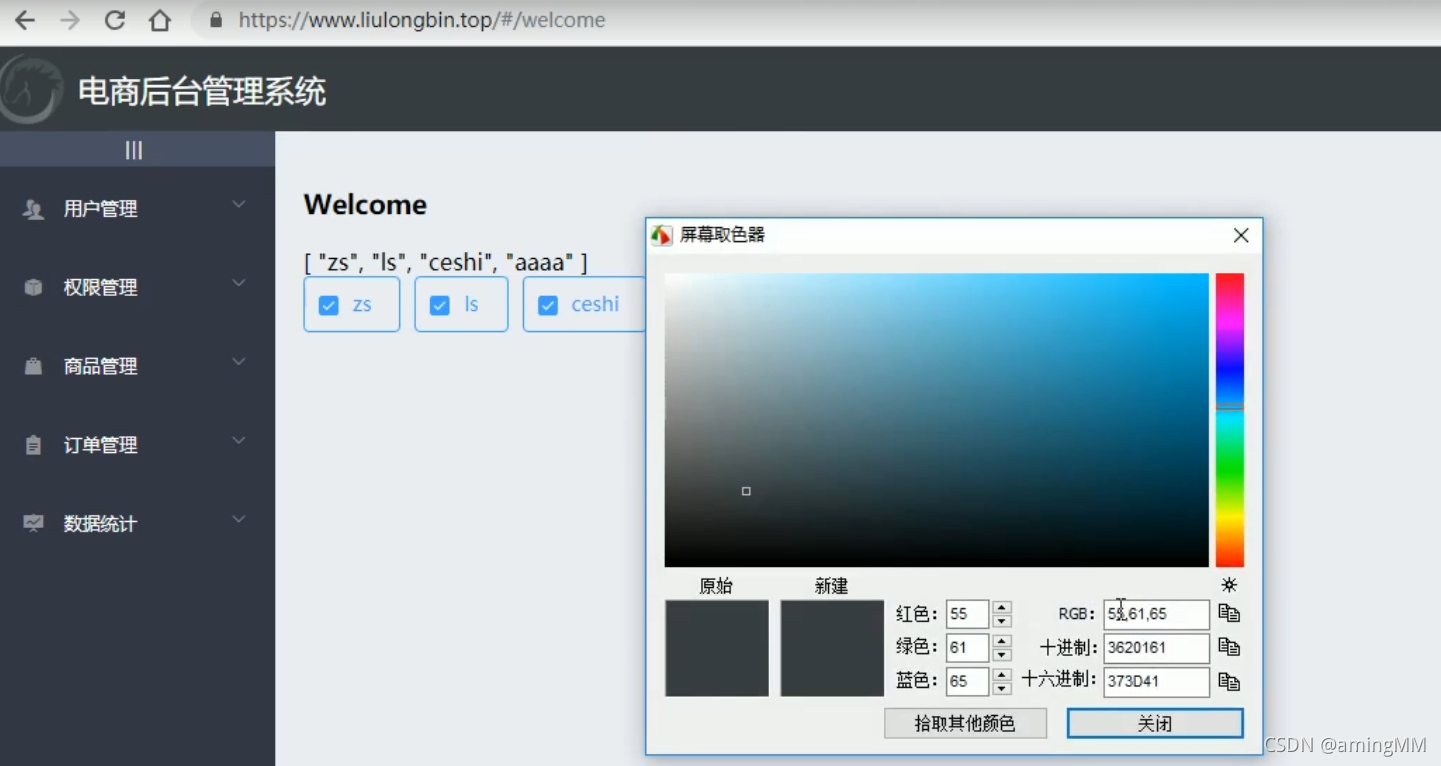The width and height of the screenshot is (1441, 766).
Task: Decrease 蓝色 value with down stepper
Action: coord(1002,689)
